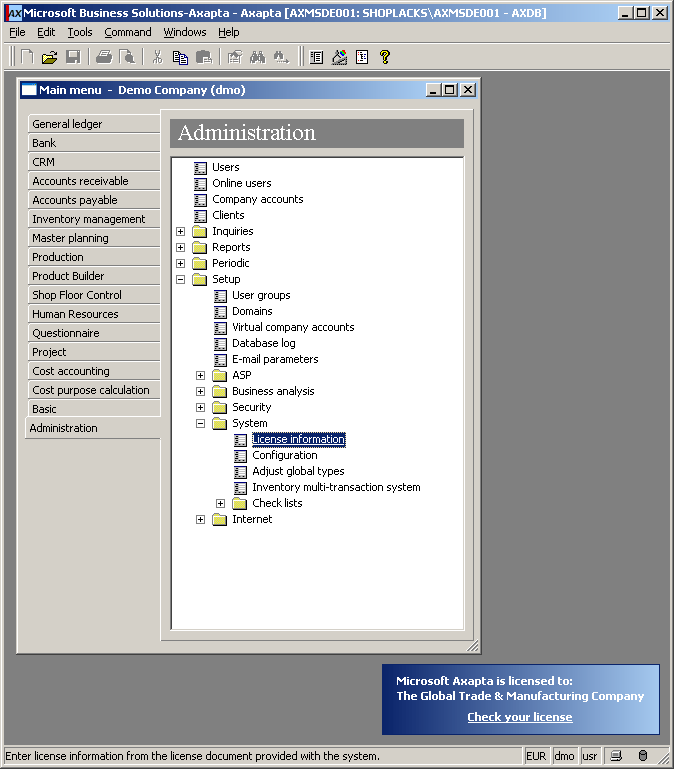Open the colorful design toolbar icon

click(x=339, y=57)
